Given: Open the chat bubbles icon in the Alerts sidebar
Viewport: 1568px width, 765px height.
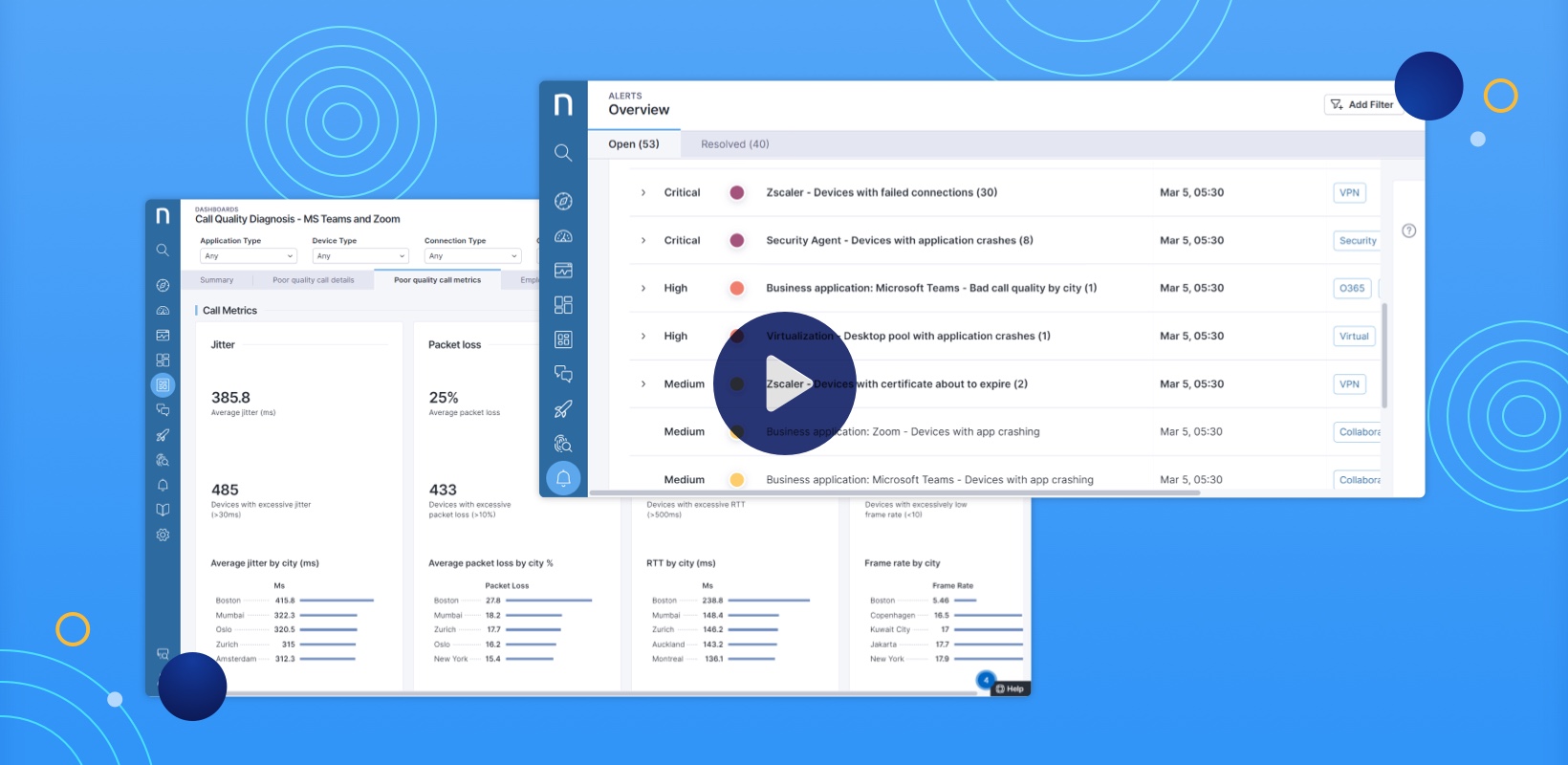Looking at the screenshot, I should click(x=563, y=374).
